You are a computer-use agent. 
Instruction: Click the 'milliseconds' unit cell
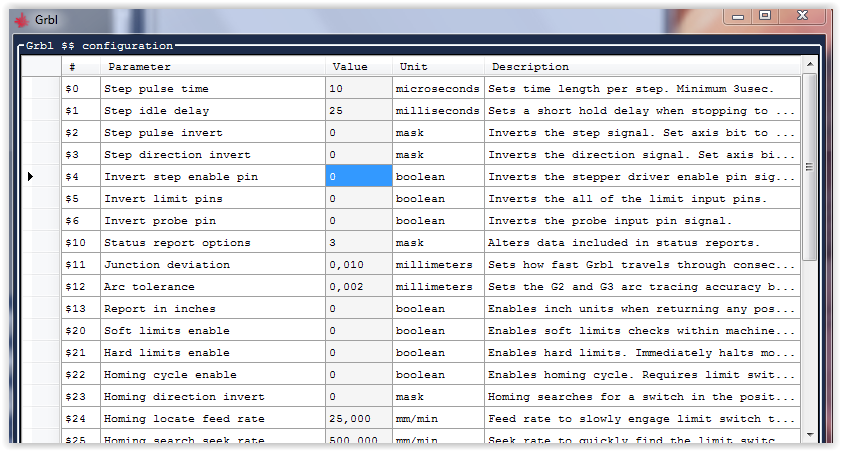click(x=438, y=110)
